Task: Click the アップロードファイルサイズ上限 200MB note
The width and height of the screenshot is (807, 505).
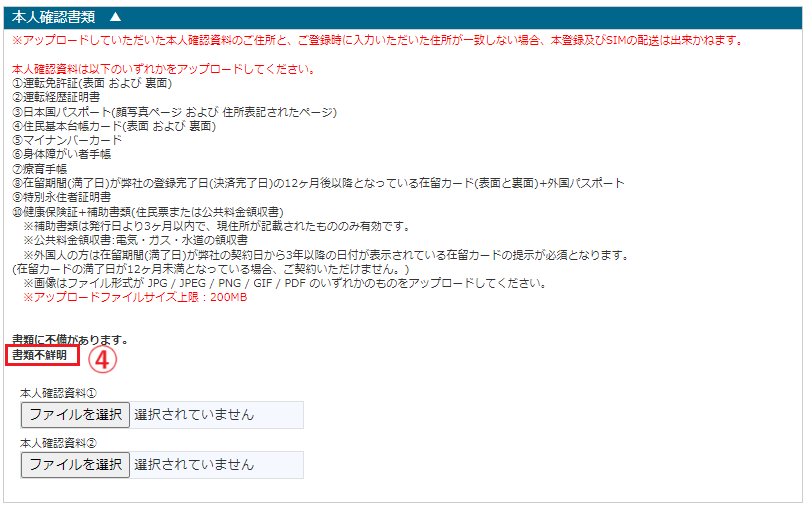Action: pyautogui.click(x=135, y=297)
